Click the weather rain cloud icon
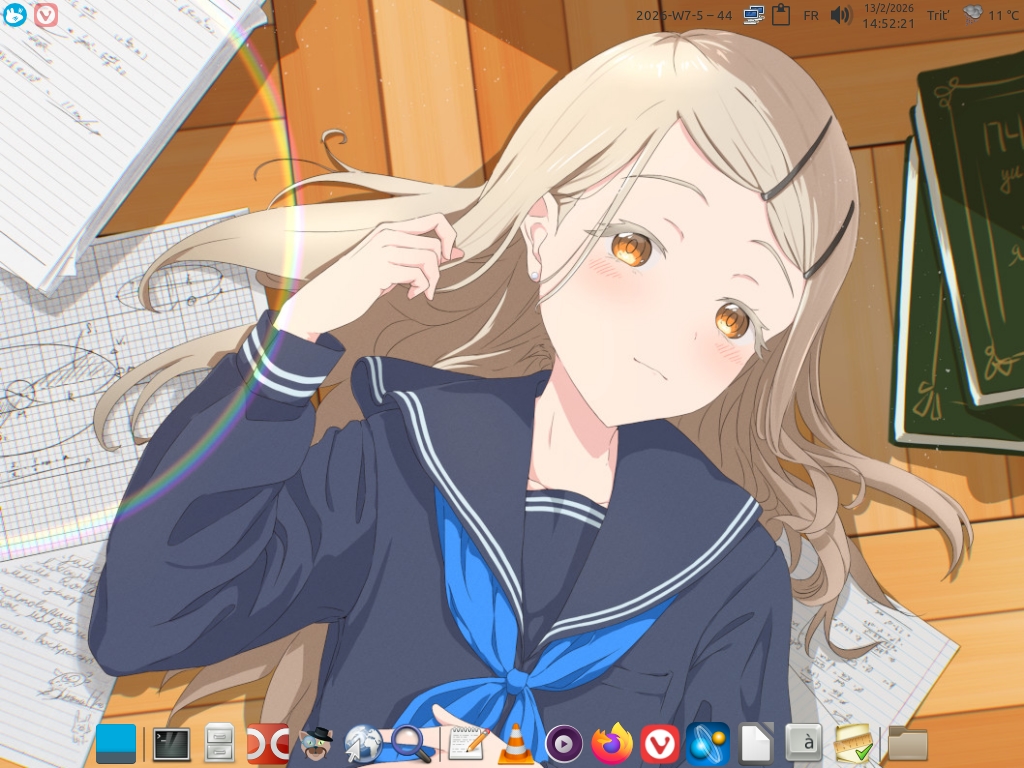Screen dimensions: 1024x768 click(972, 14)
